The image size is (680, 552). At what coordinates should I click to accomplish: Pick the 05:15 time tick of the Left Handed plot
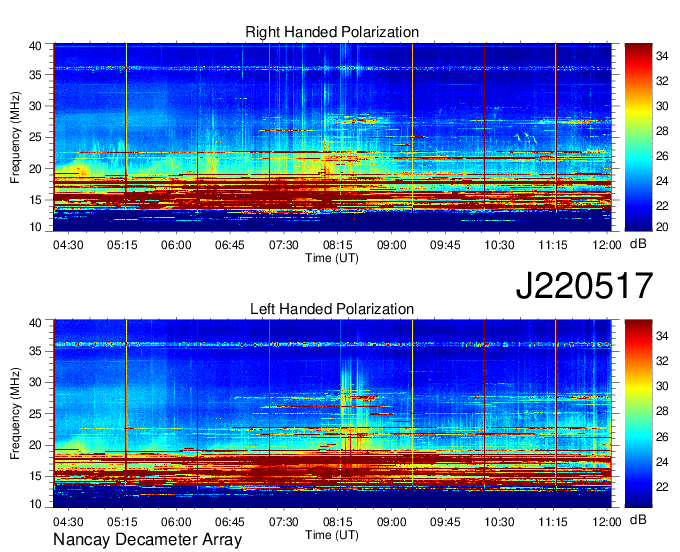(x=122, y=522)
